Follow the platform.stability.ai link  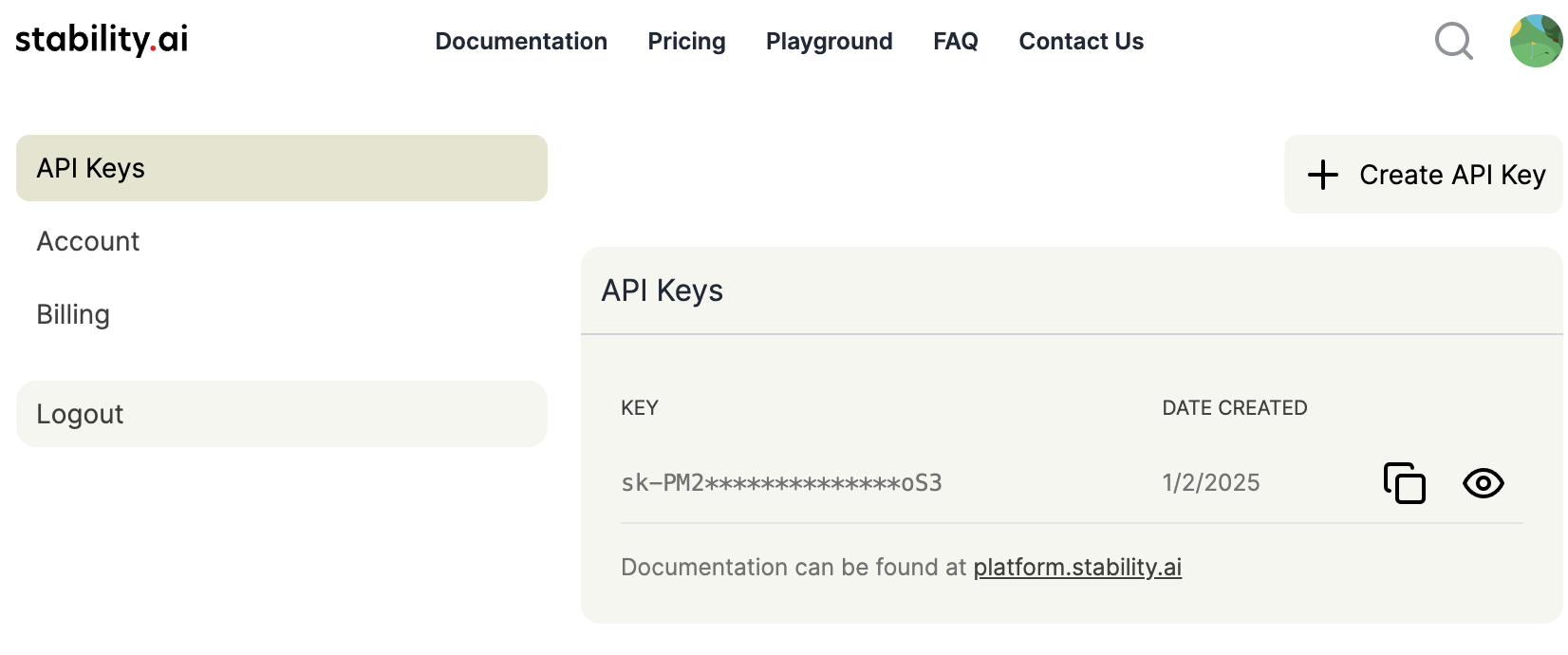tap(1077, 568)
